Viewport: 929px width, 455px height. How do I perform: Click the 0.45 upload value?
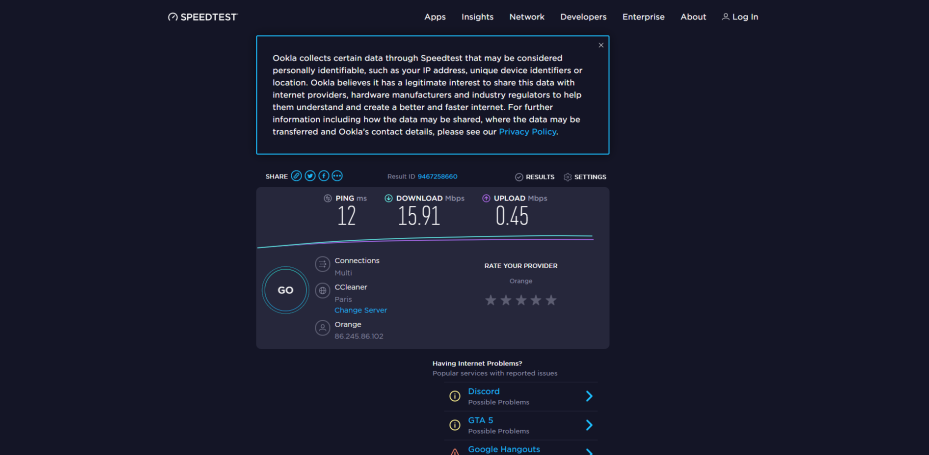pos(512,216)
